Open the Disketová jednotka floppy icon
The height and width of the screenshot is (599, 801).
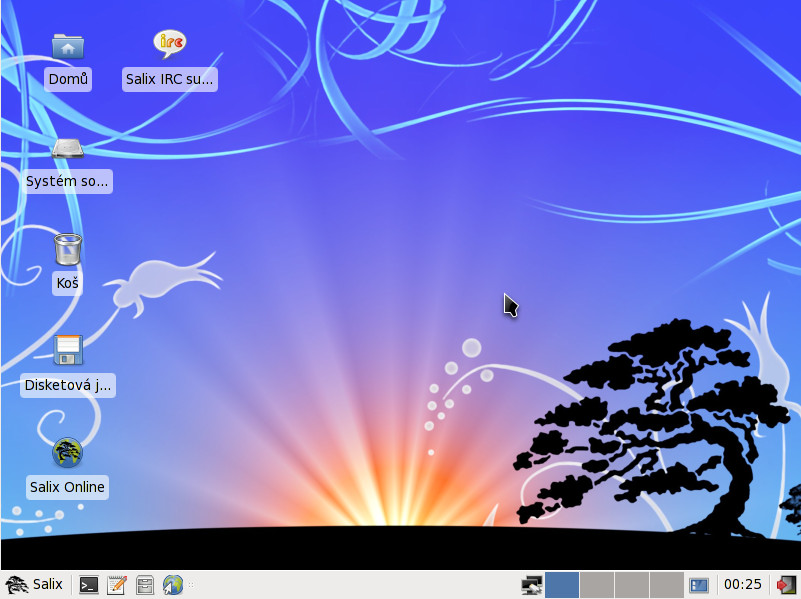point(68,350)
